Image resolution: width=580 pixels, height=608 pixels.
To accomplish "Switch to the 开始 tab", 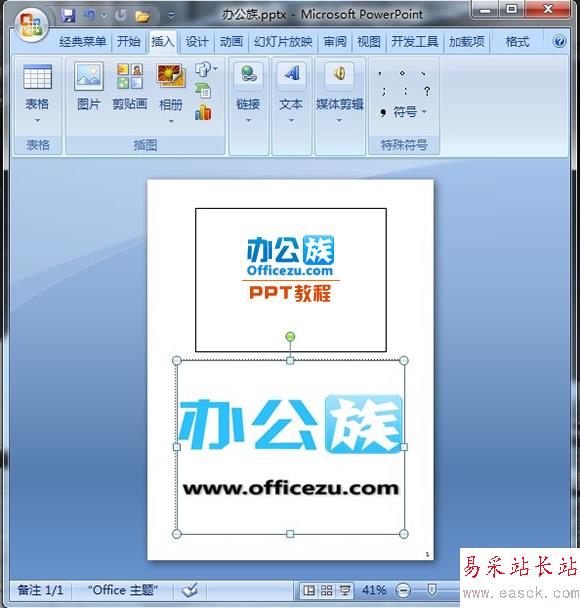I will pyautogui.click(x=129, y=41).
